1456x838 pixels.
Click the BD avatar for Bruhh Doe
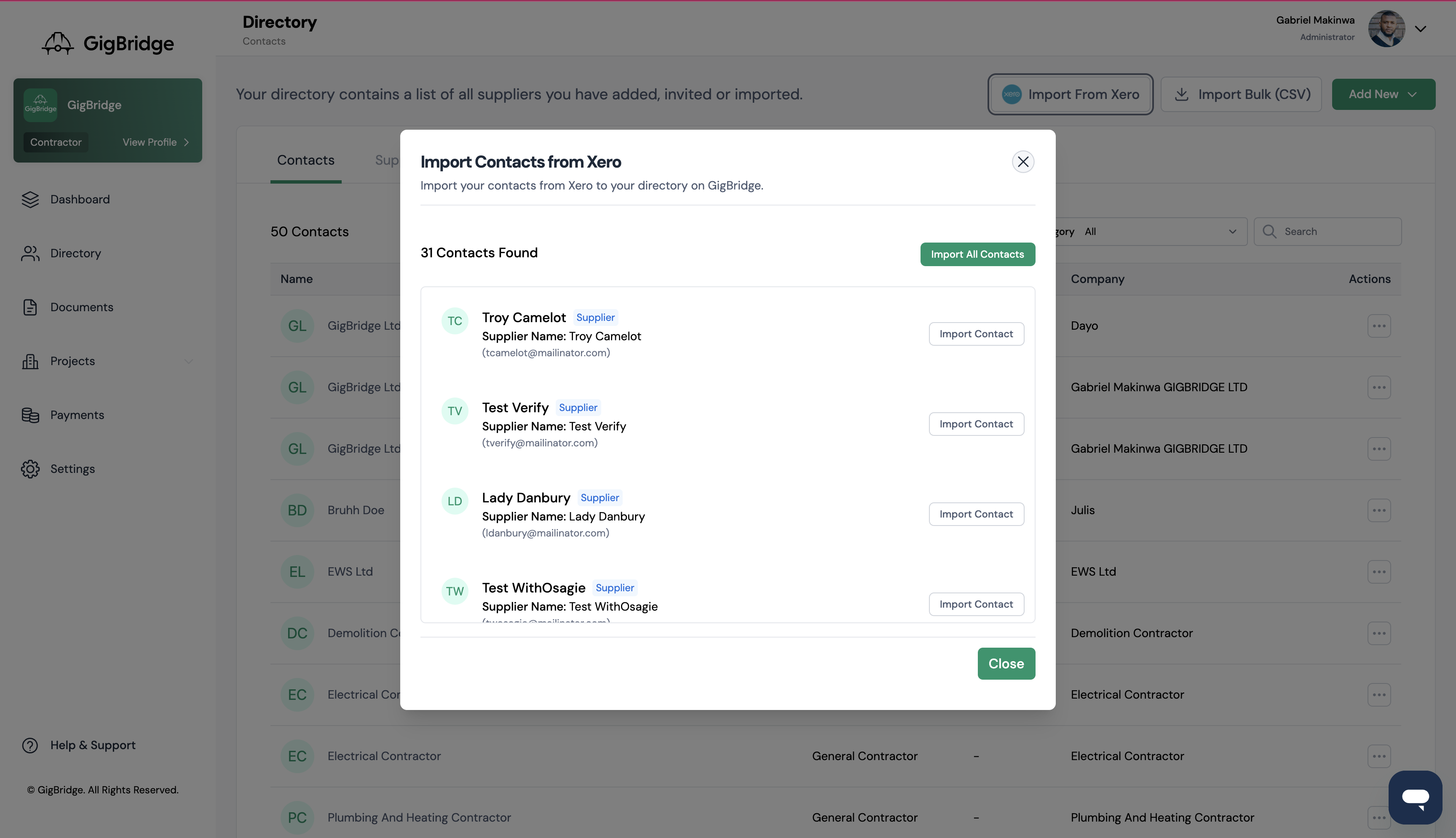297,510
